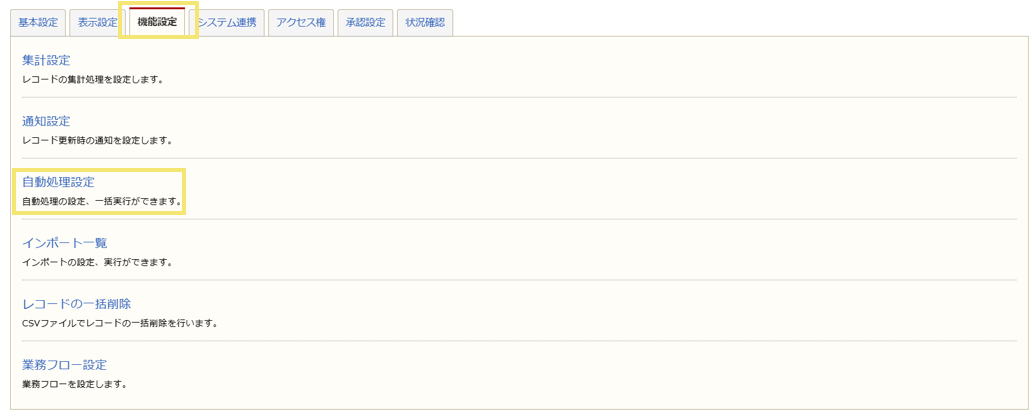Switch to the 承認設定 tab
Screen dimensions: 1032x420
365,23
